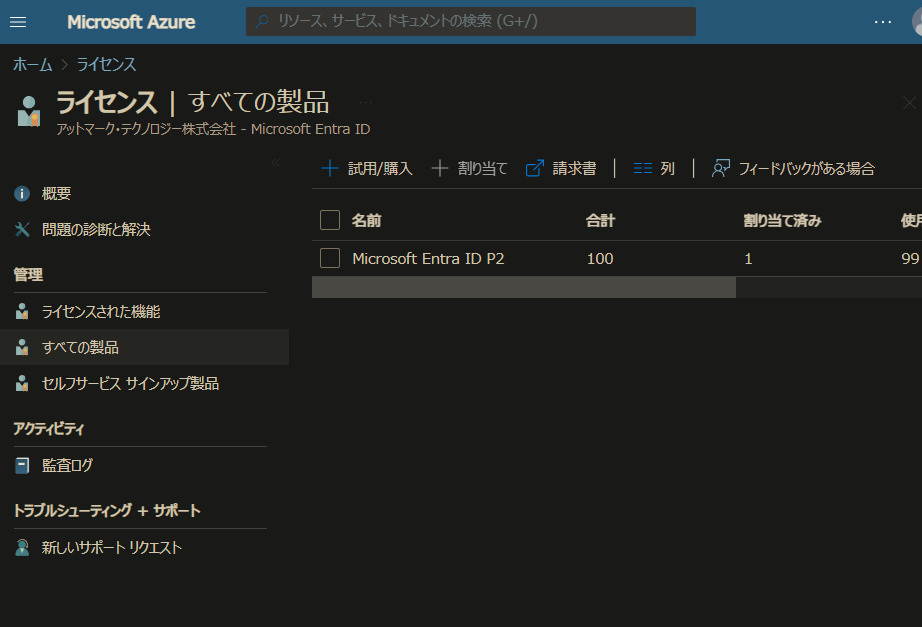Open Microsoft Entra ID P2 product
922x627 pixels.
428,258
